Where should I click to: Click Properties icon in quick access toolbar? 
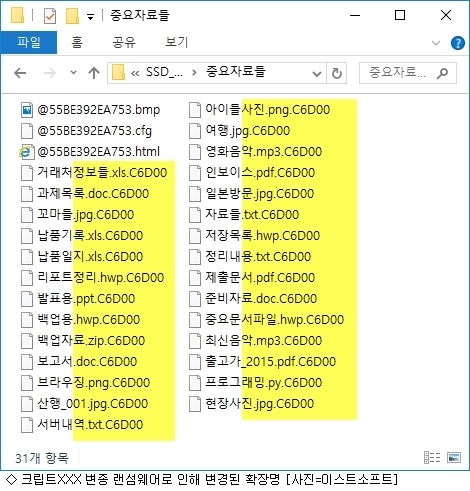[x=50, y=16]
